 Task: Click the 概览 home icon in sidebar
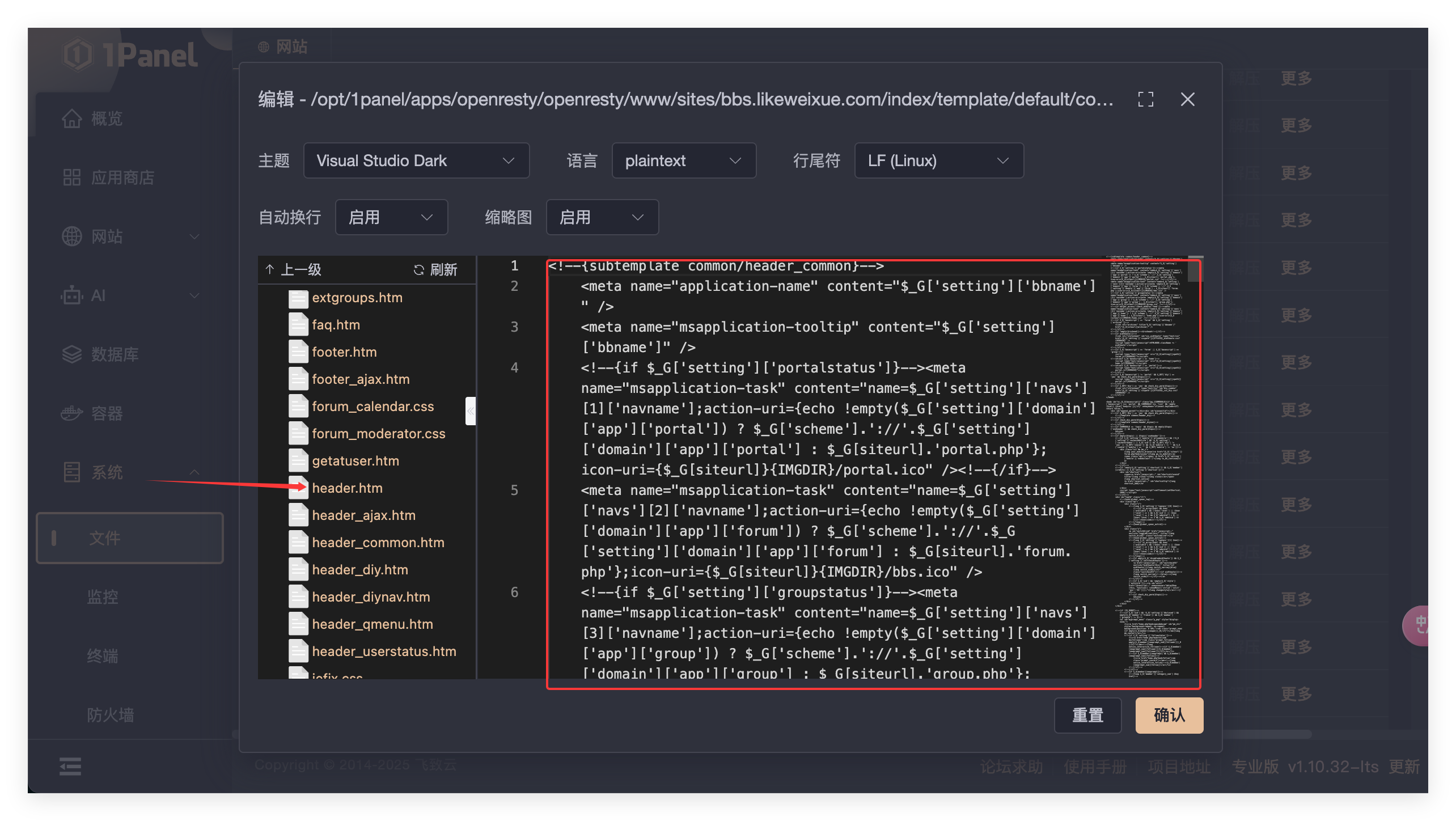[x=72, y=119]
